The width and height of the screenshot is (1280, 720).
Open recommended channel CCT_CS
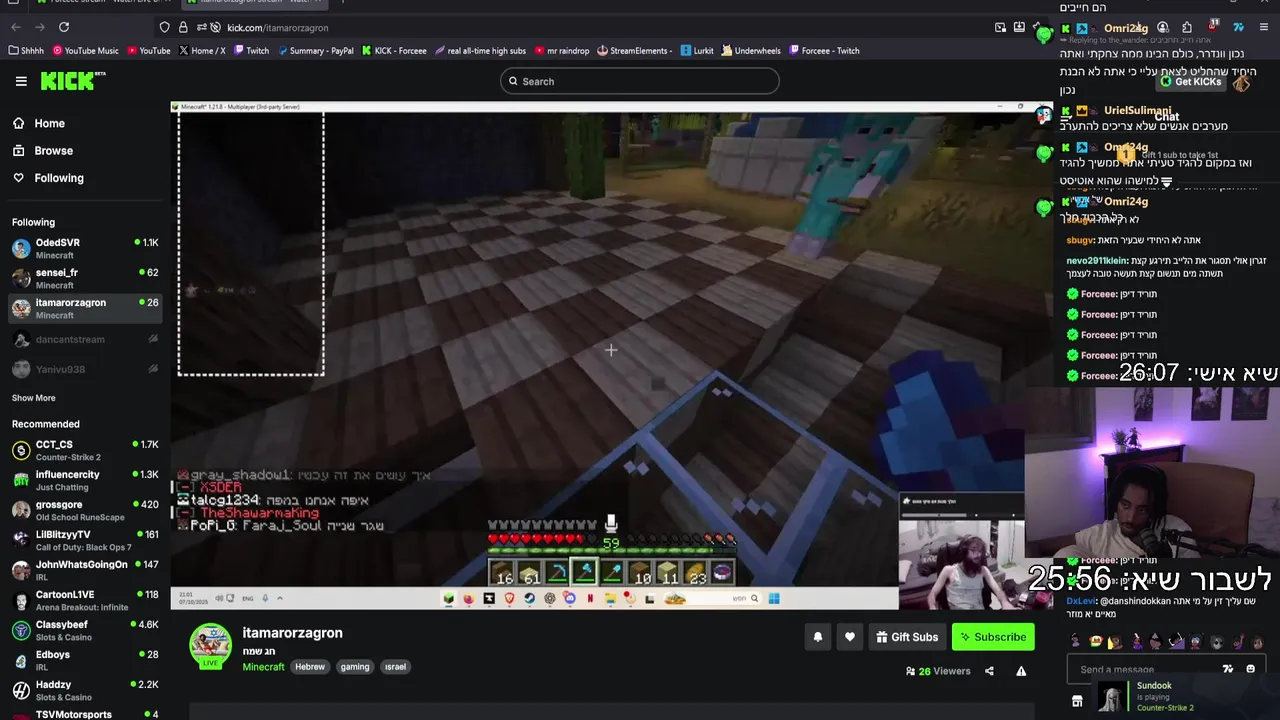[85, 450]
